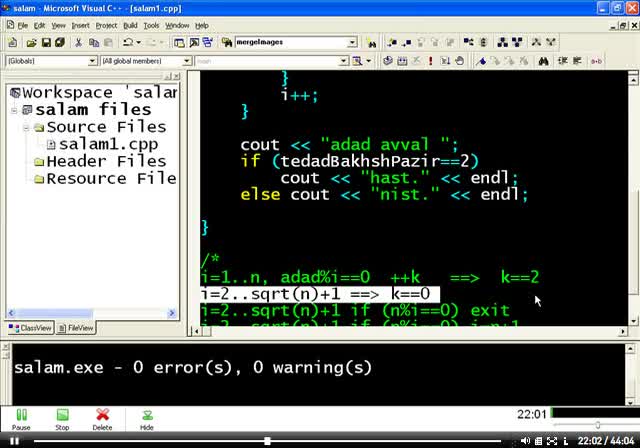640x448 pixels.
Task: Toggle bookmark using the blue flag icon
Action: [482, 61]
